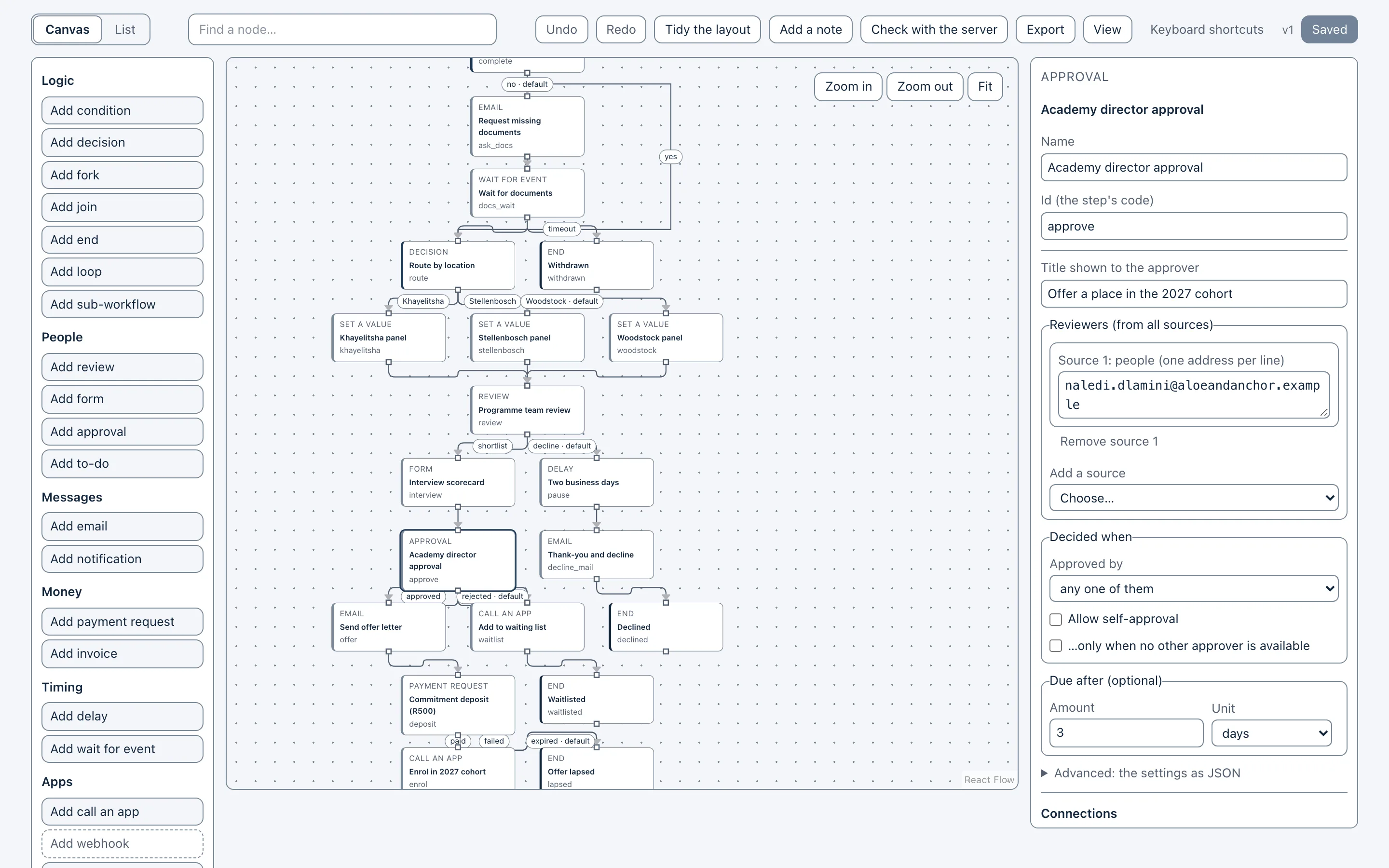Zoom in on the canvas
The image size is (1389, 868).
[848, 87]
